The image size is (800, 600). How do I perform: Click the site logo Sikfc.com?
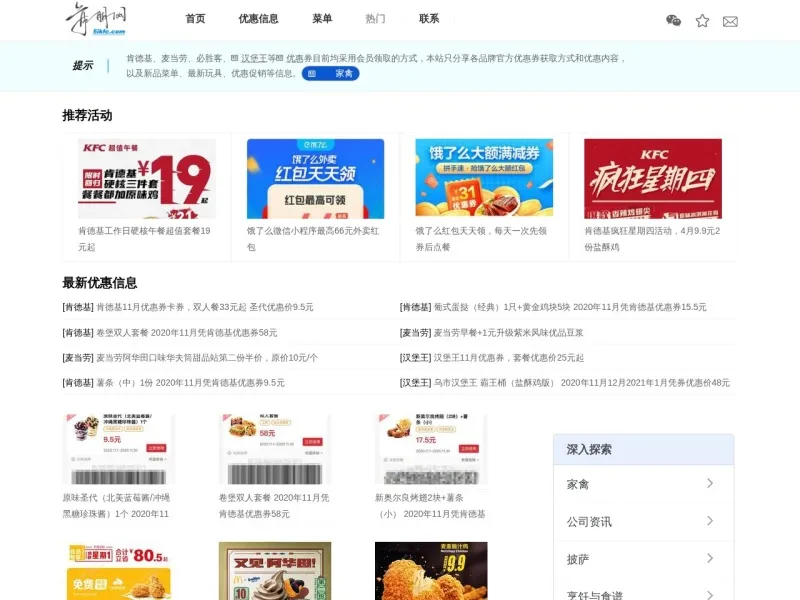point(96,19)
